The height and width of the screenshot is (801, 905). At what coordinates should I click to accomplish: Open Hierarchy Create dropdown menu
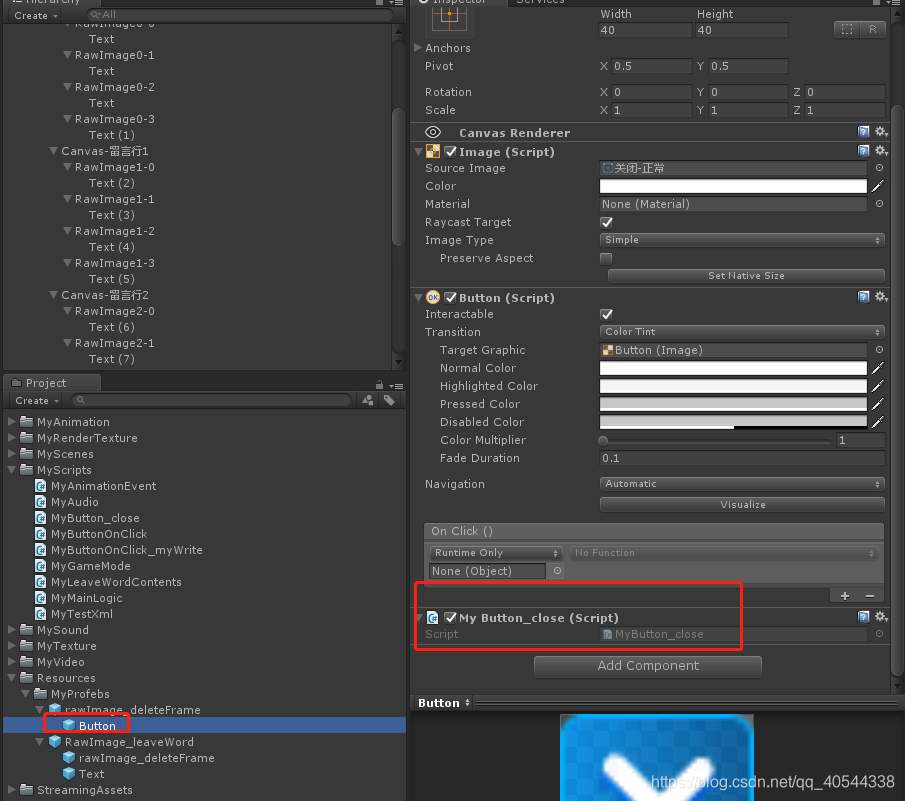click(x=36, y=16)
